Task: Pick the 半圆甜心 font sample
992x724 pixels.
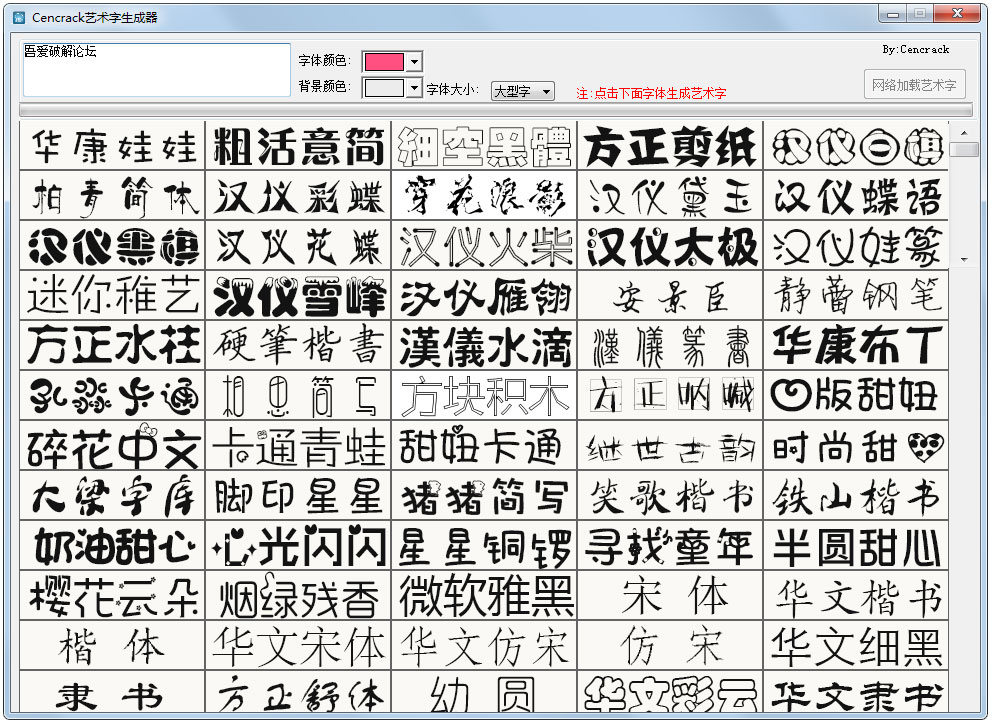Action: point(857,546)
